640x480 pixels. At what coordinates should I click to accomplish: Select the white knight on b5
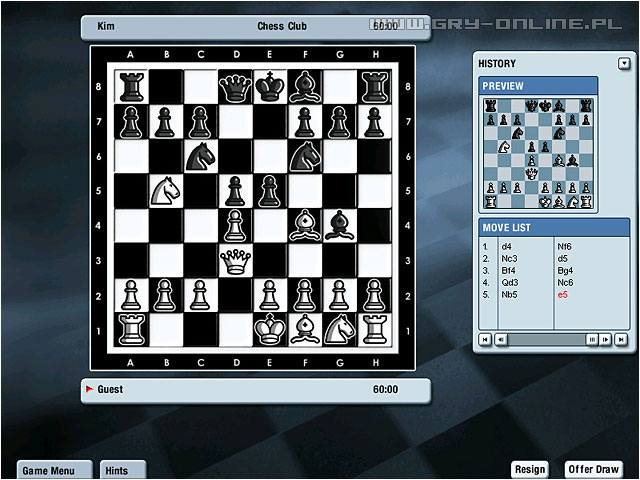coord(165,190)
